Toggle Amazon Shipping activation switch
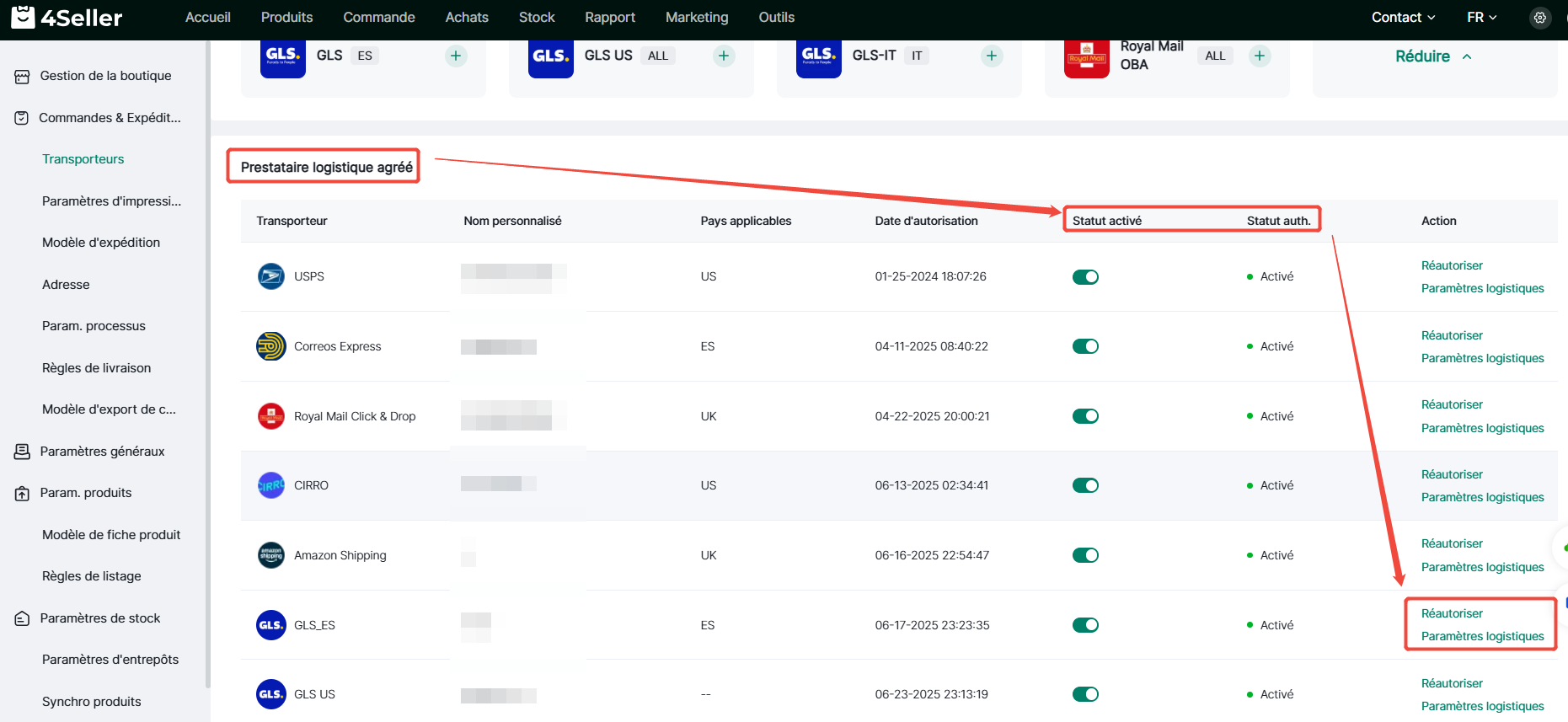 point(1085,555)
